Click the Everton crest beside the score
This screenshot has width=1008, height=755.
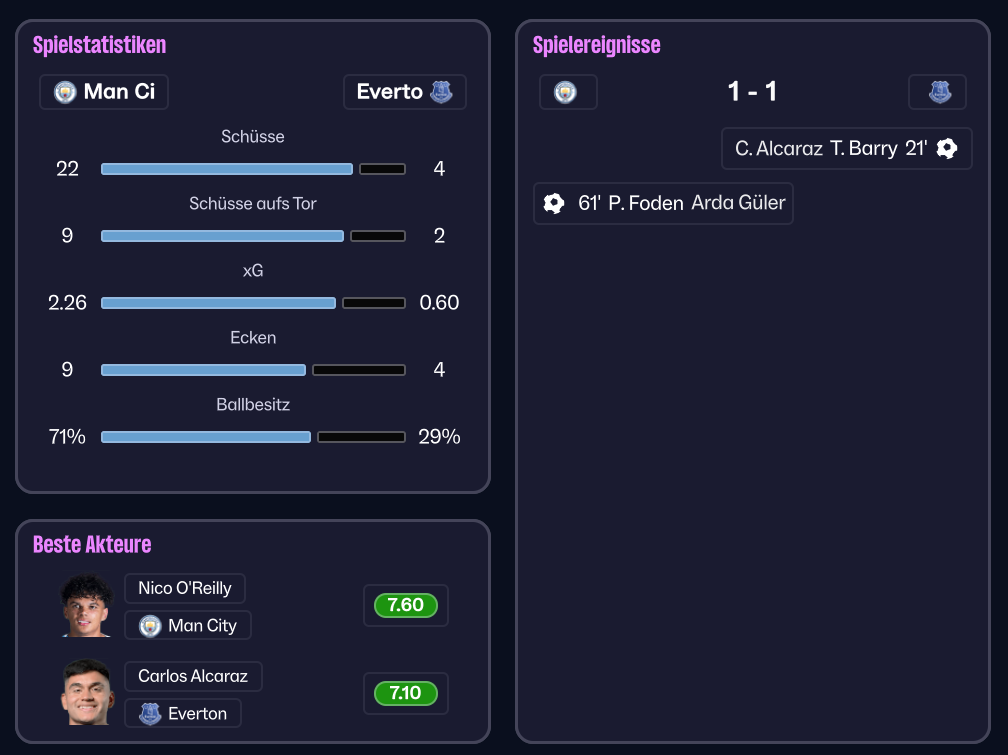point(939,92)
